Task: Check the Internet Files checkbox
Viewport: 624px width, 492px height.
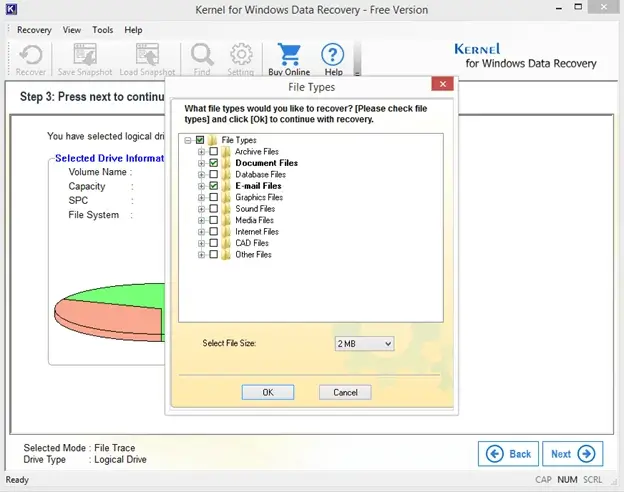Action: tap(214, 232)
